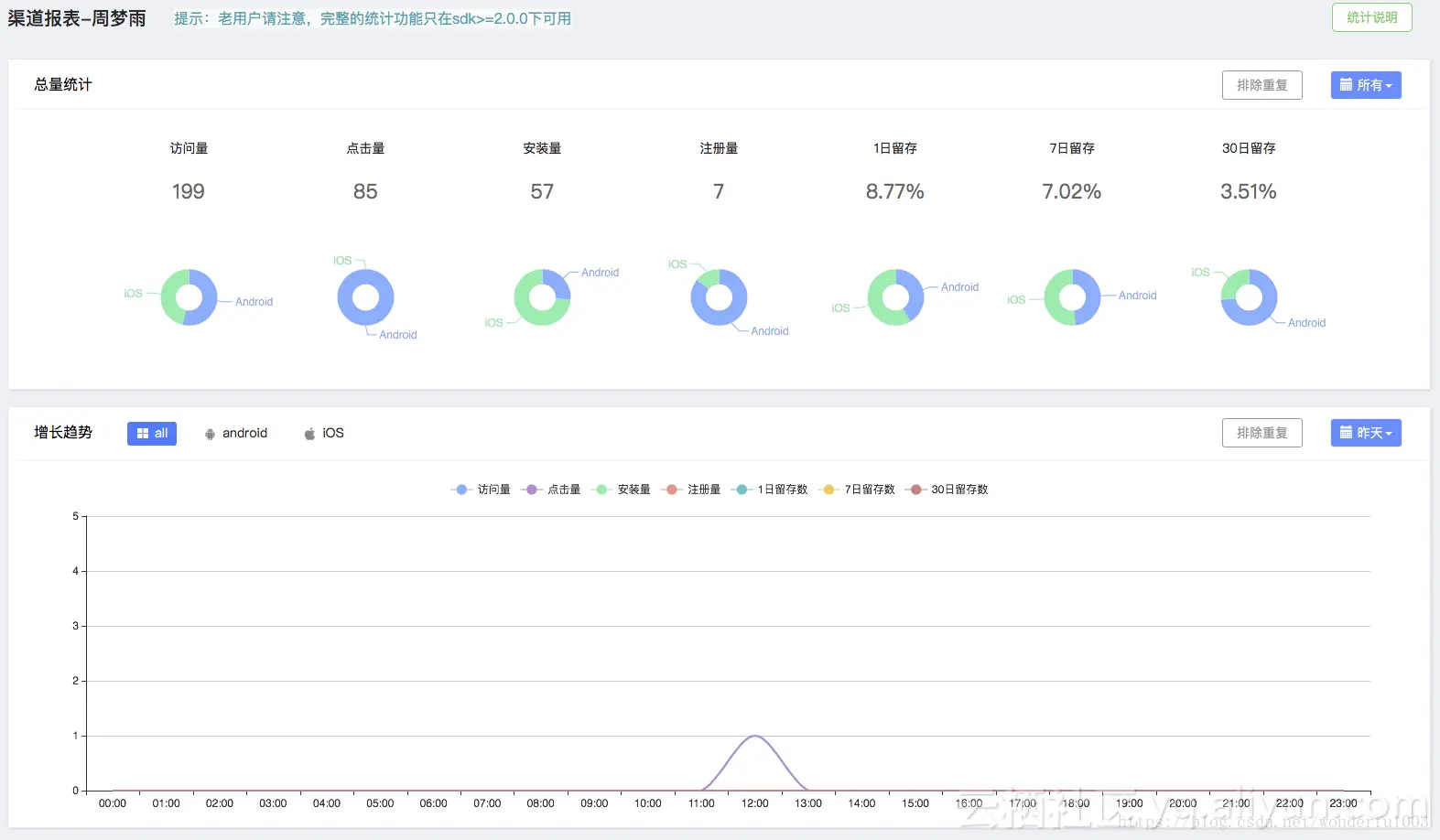Screen dimensions: 1440x840
Task: Click the 57 安装量 value
Action: 542,191
